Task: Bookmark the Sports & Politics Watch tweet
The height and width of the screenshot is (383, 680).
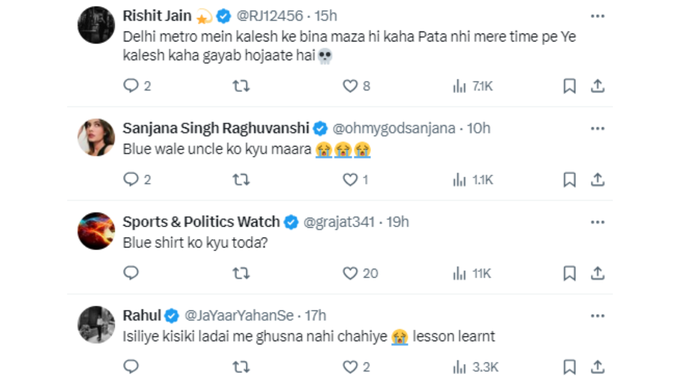Action: tap(569, 273)
